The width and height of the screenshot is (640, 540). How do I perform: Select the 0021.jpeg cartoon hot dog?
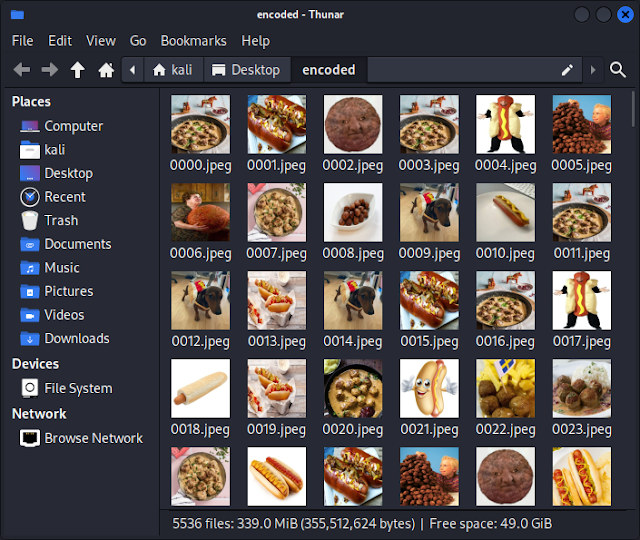coord(429,389)
